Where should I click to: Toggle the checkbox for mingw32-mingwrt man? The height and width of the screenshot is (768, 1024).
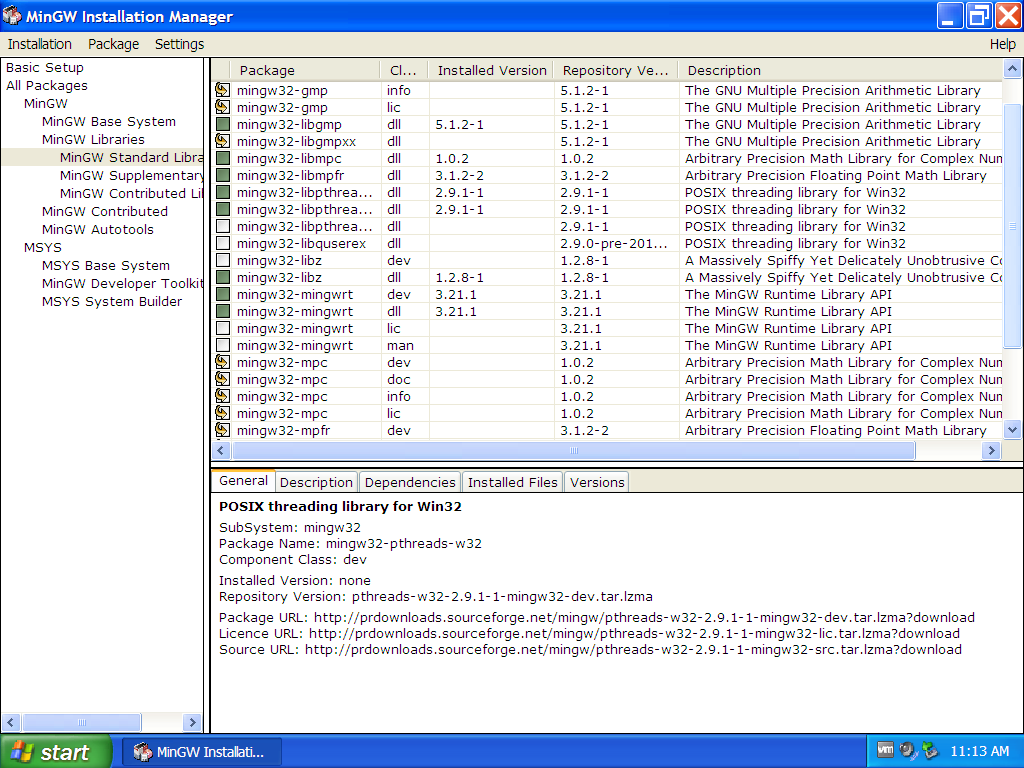click(x=223, y=345)
